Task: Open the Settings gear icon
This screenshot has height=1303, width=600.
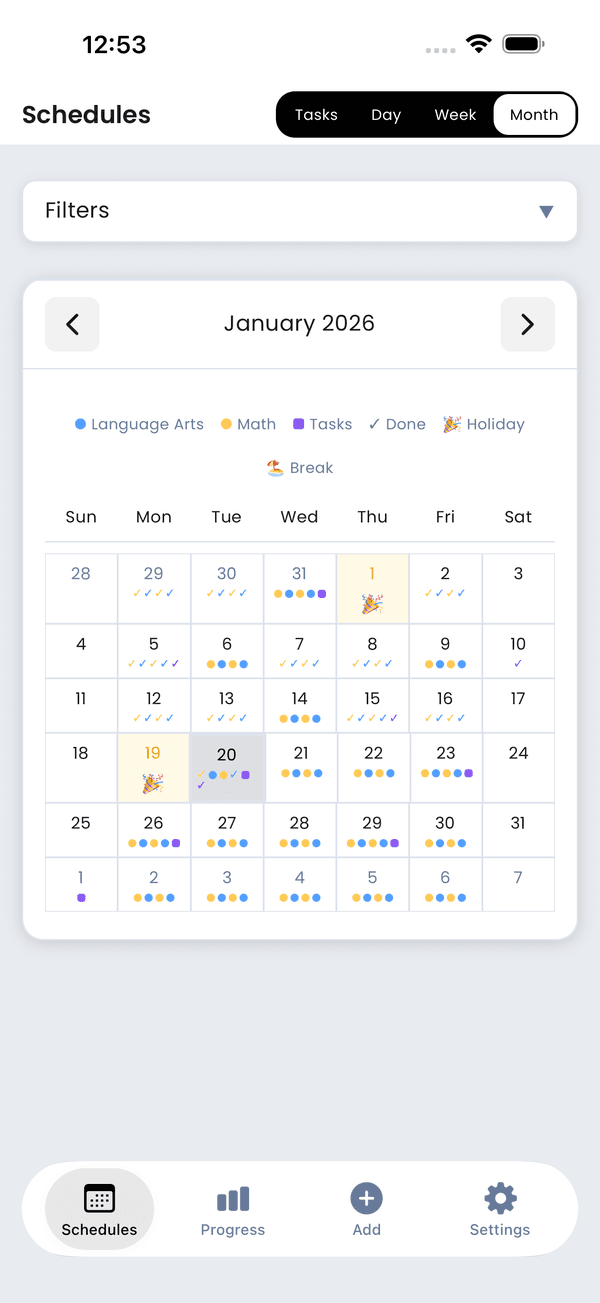Action: coord(499,1195)
